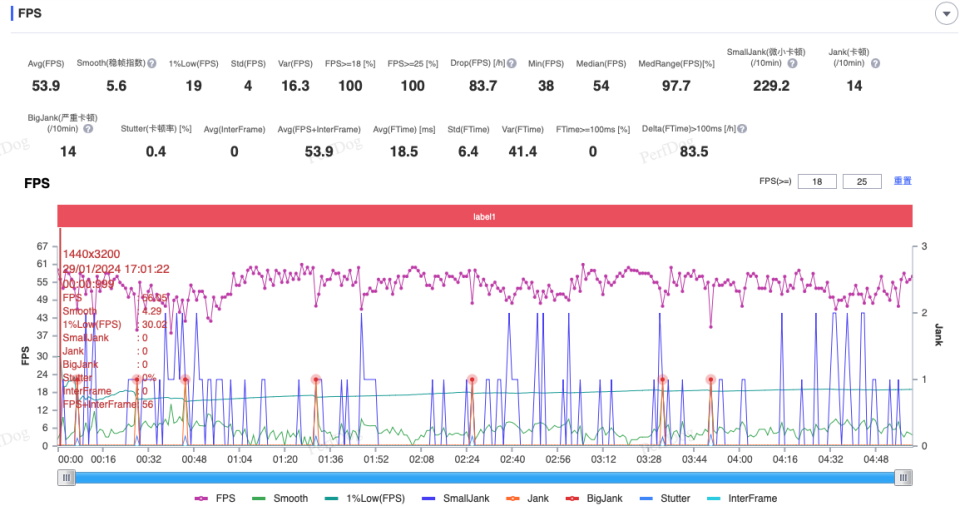This screenshot has width=960, height=506.
Task: Open the help icon beside Drop(FPS) [/h]
Action: [x=512, y=63]
